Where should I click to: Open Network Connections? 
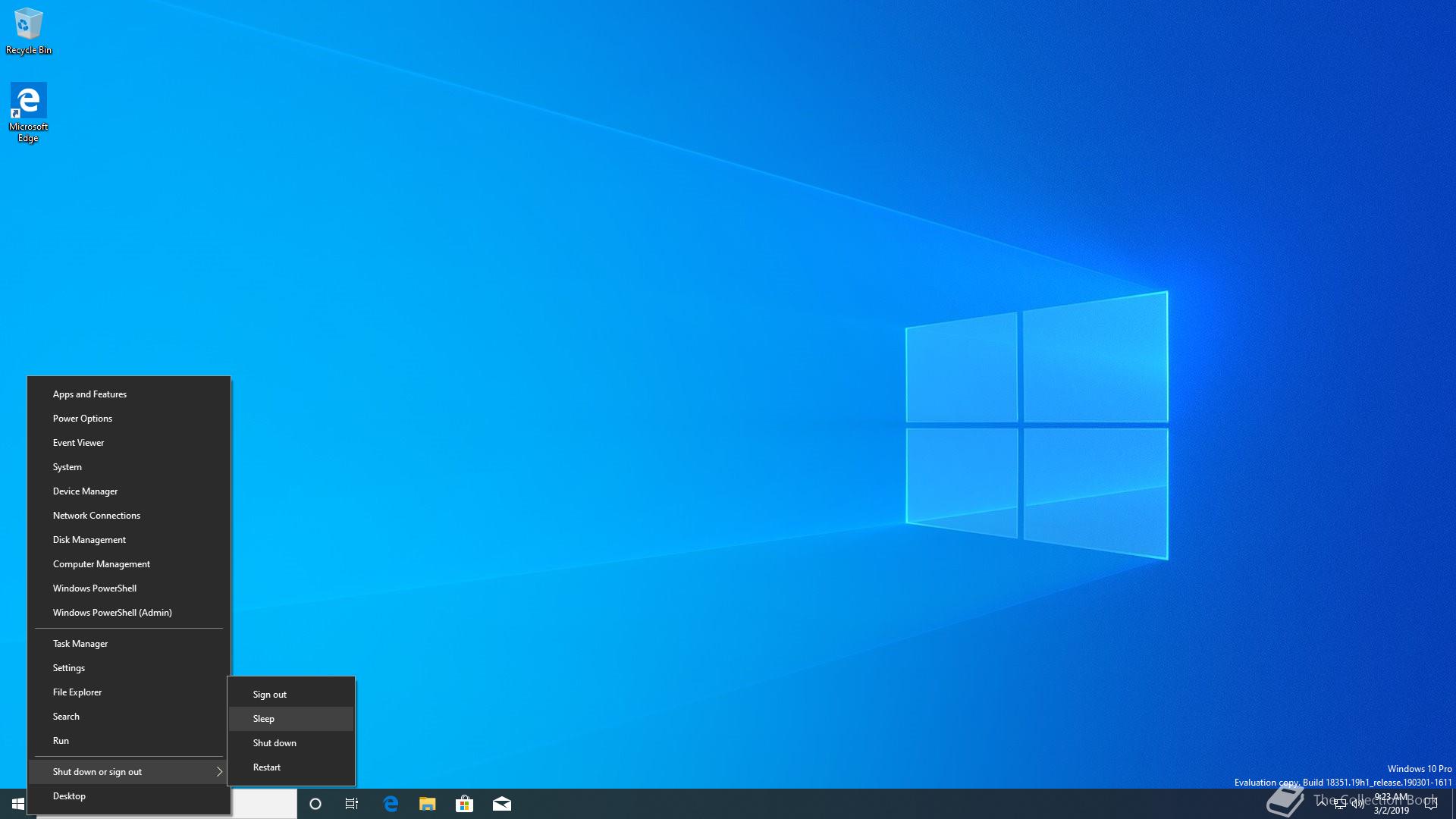click(x=129, y=516)
